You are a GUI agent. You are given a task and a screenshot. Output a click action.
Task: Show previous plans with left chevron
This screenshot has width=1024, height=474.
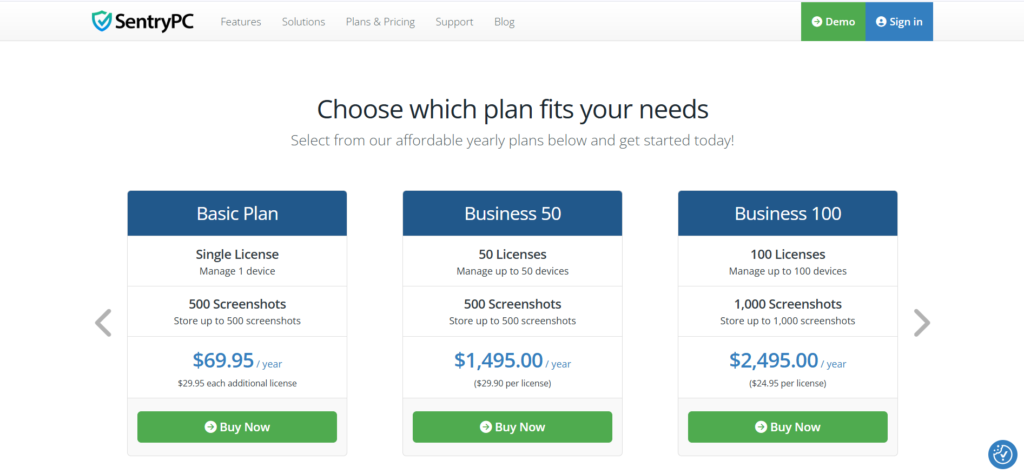(x=103, y=323)
